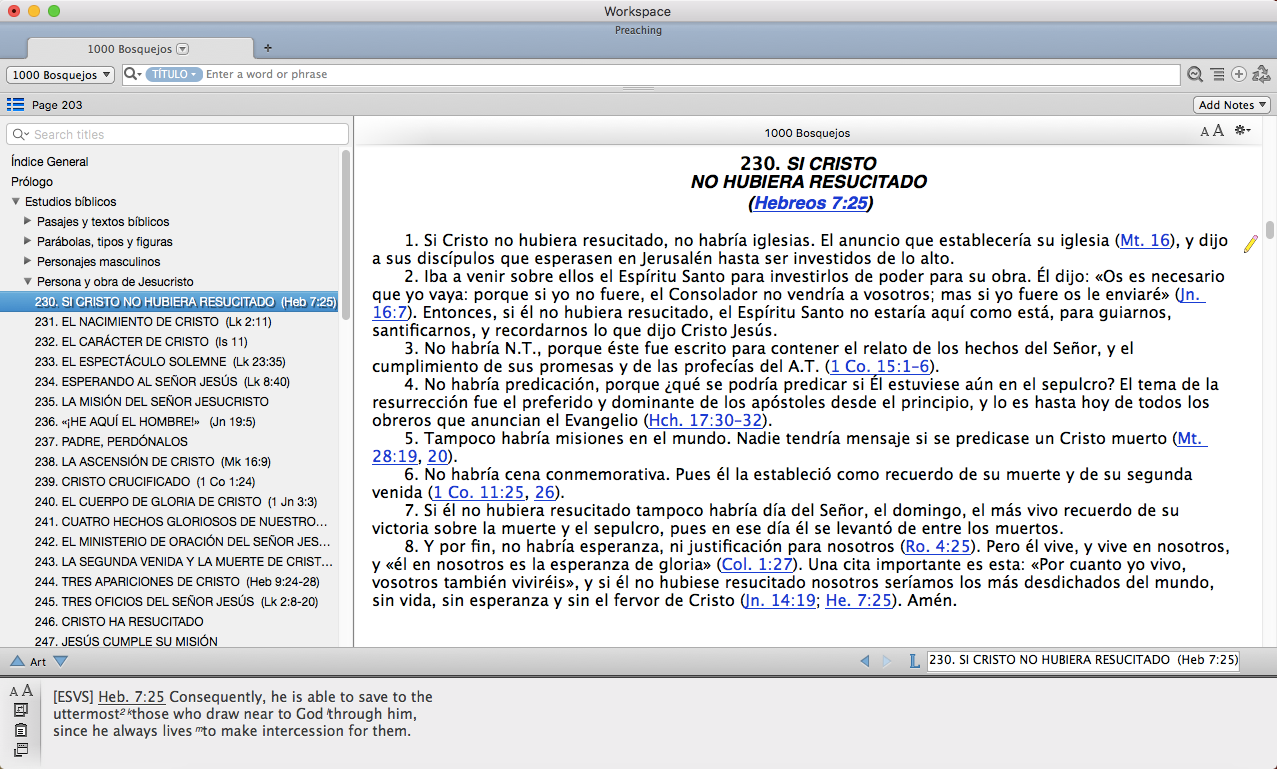1277x769 pixels.
Task: Click the main text pane scrollbar thumb
Action: pos(1270,230)
